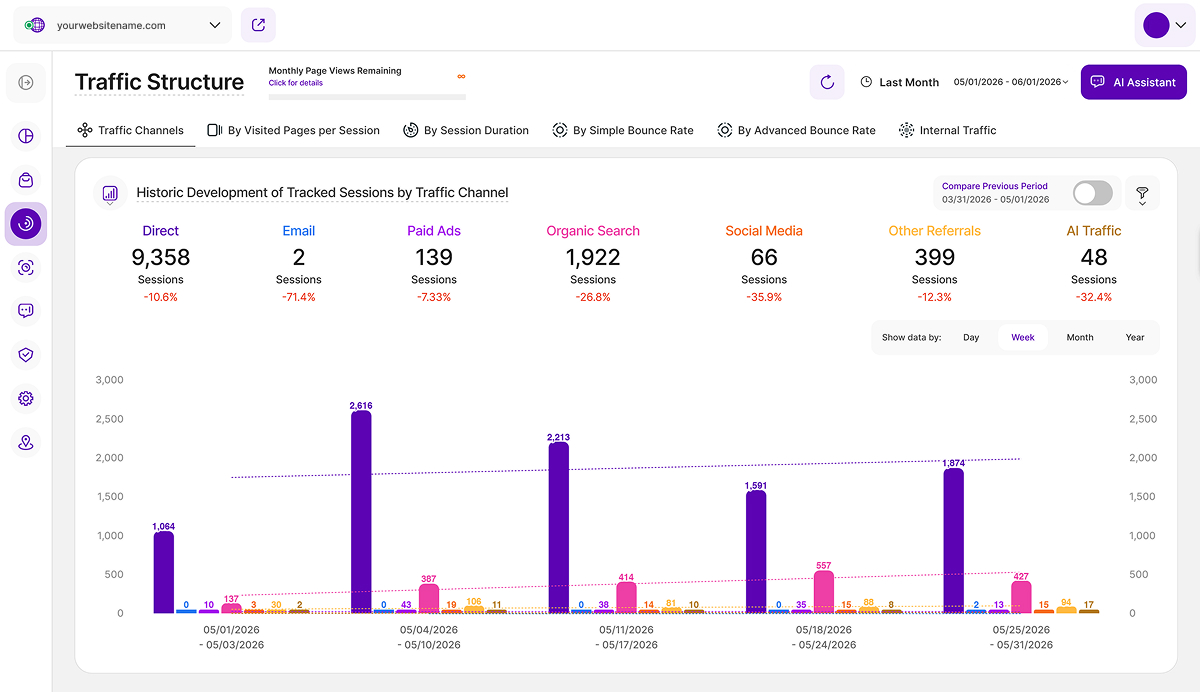Open the settings gear sidebar icon
Screen dimensions: 1200x692
pos(26,398)
